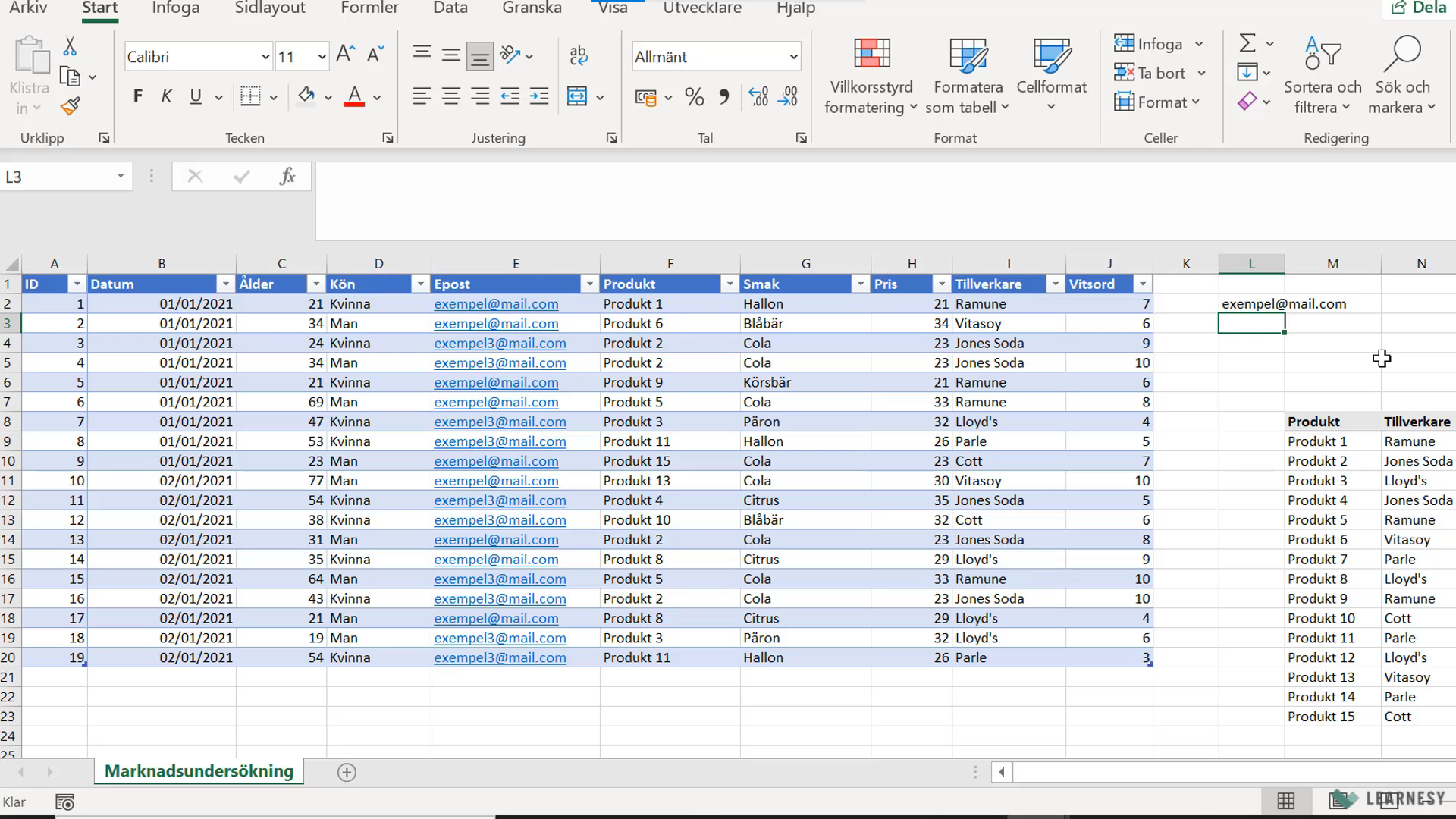Toggle bottom vertical alignment
This screenshot has width=1456, height=819.
click(x=480, y=55)
